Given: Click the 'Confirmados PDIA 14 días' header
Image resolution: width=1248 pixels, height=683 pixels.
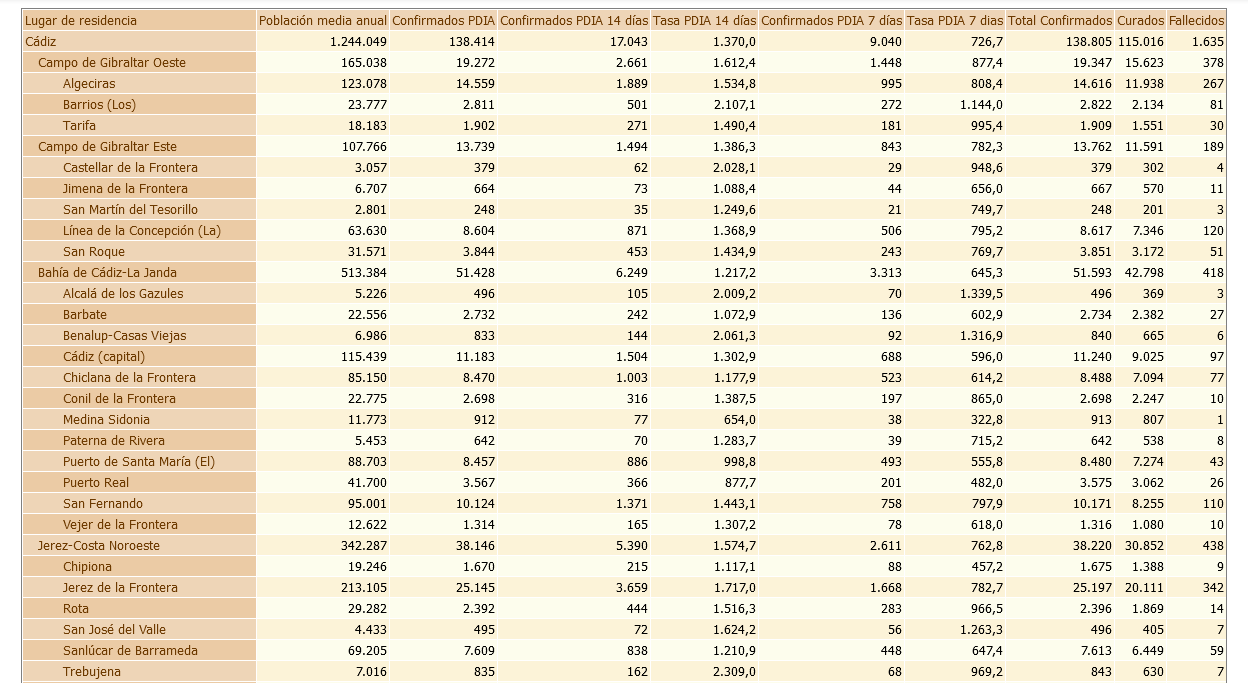Looking at the screenshot, I should 574,20.
